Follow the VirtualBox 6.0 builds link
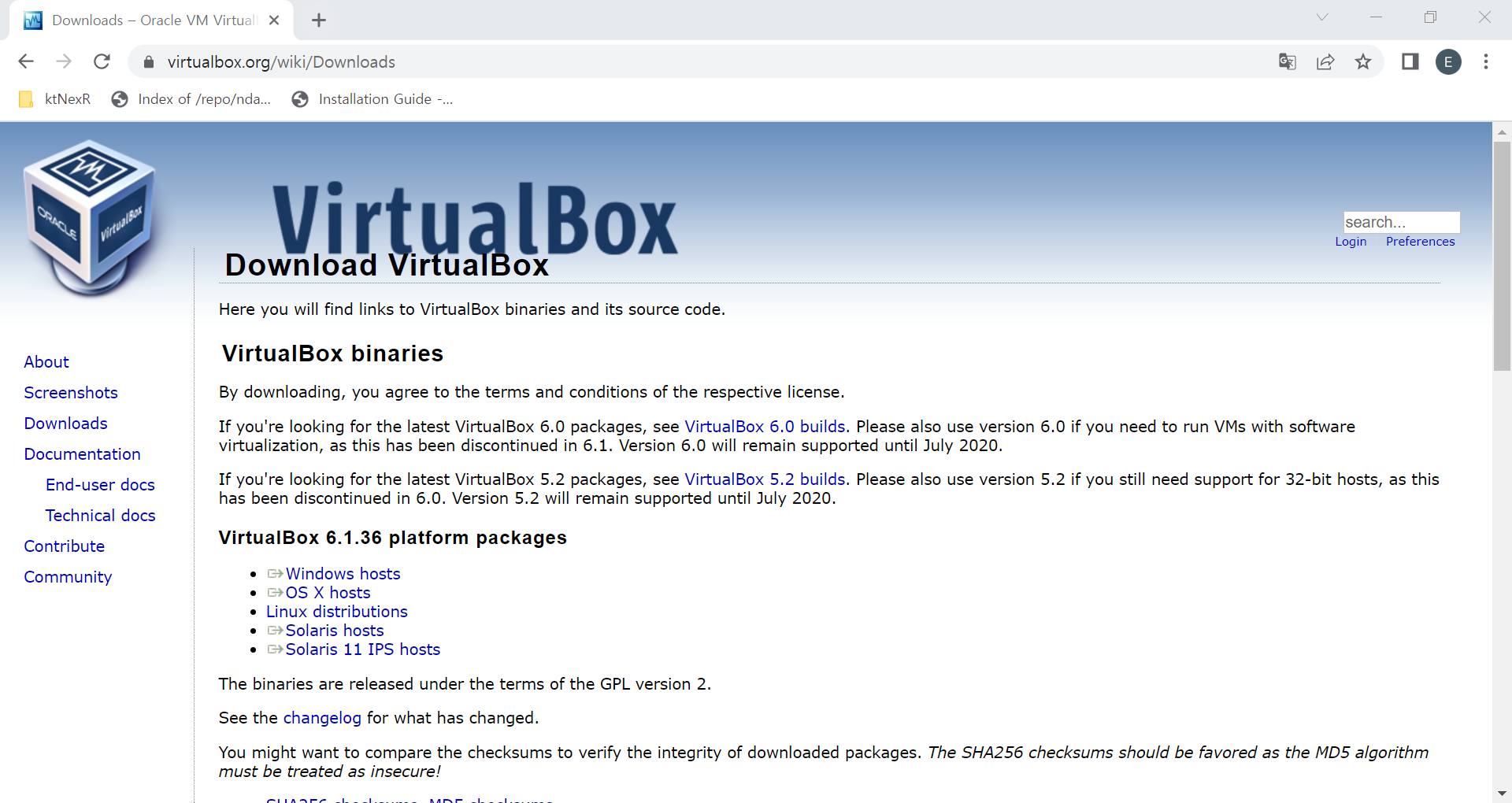Screen dimensions: 1512x803 [x=765, y=427]
